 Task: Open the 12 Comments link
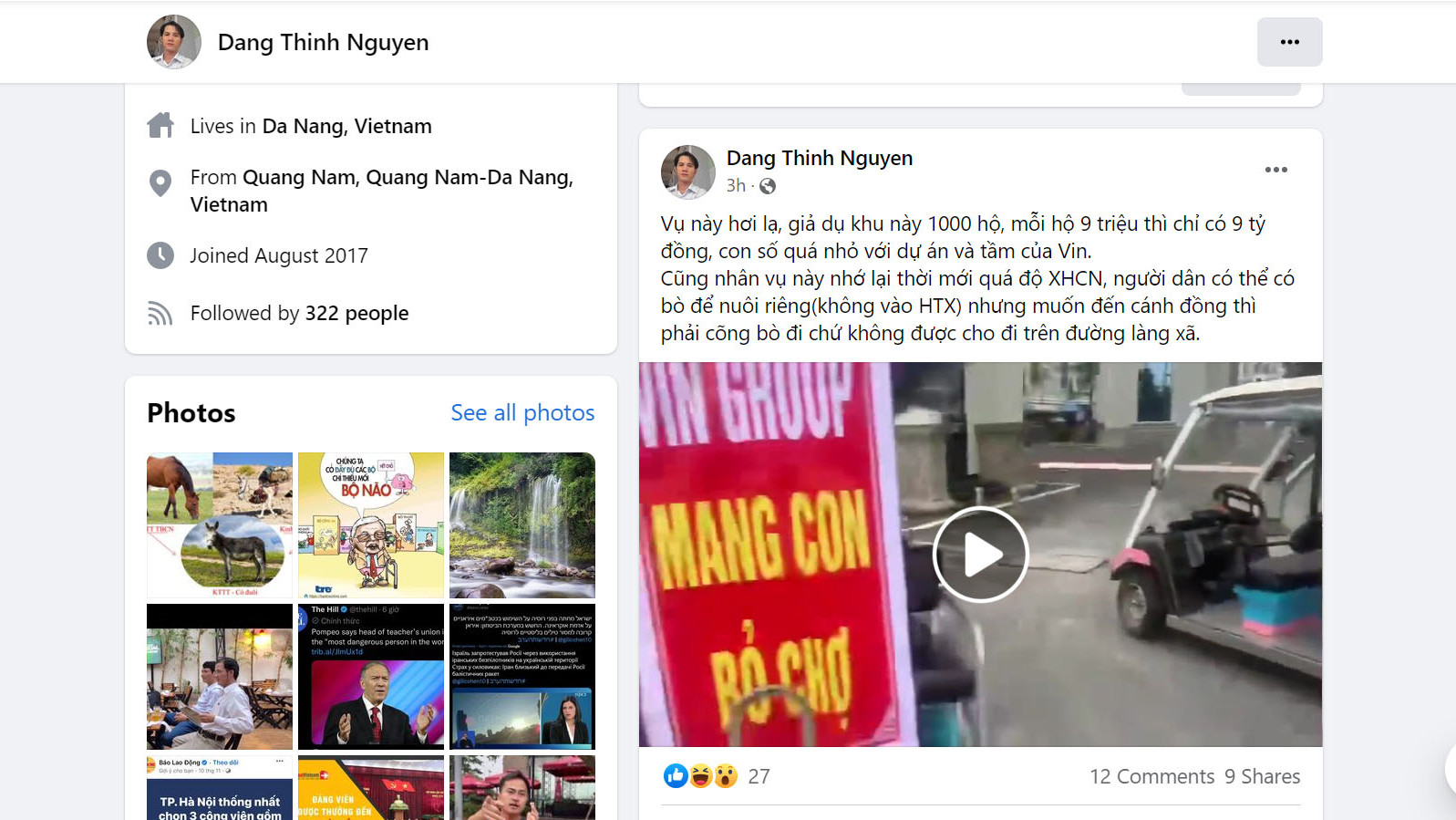(x=1151, y=777)
